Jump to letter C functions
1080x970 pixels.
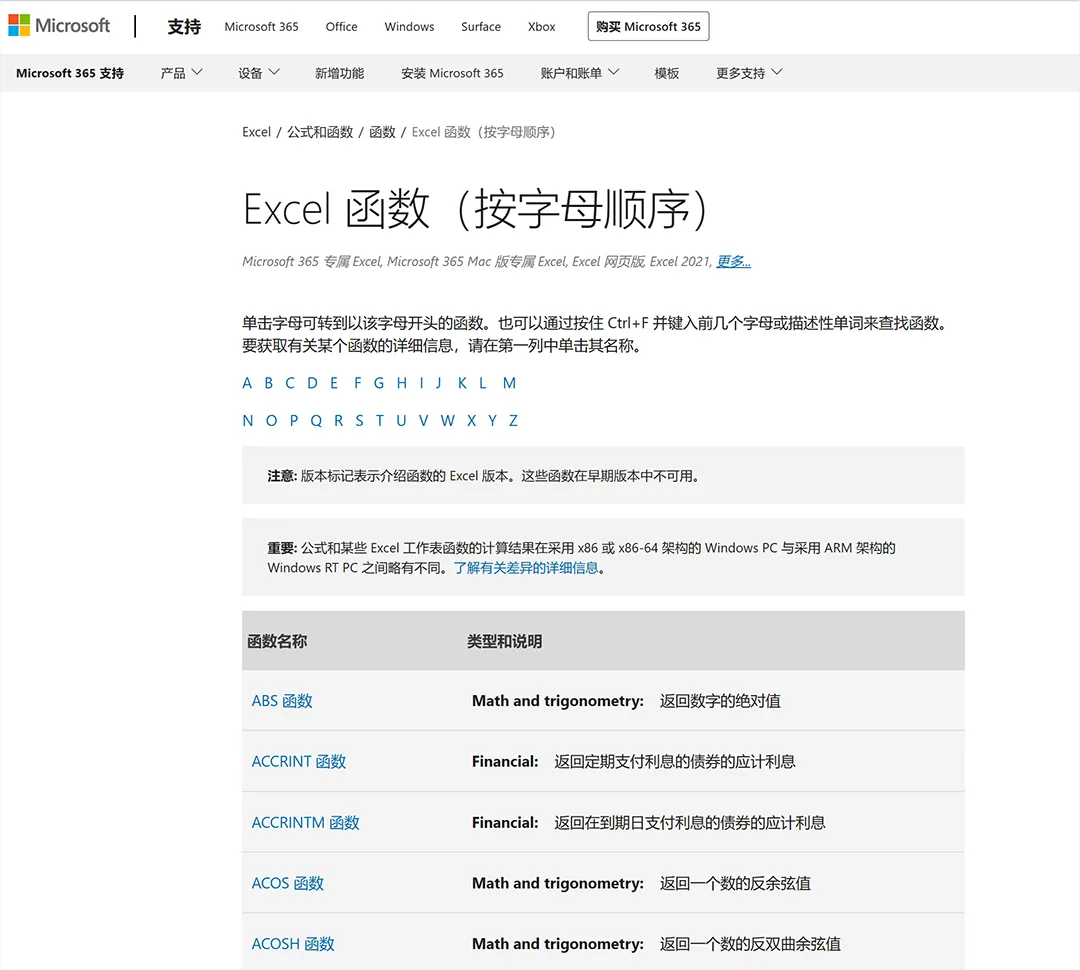[x=290, y=384]
